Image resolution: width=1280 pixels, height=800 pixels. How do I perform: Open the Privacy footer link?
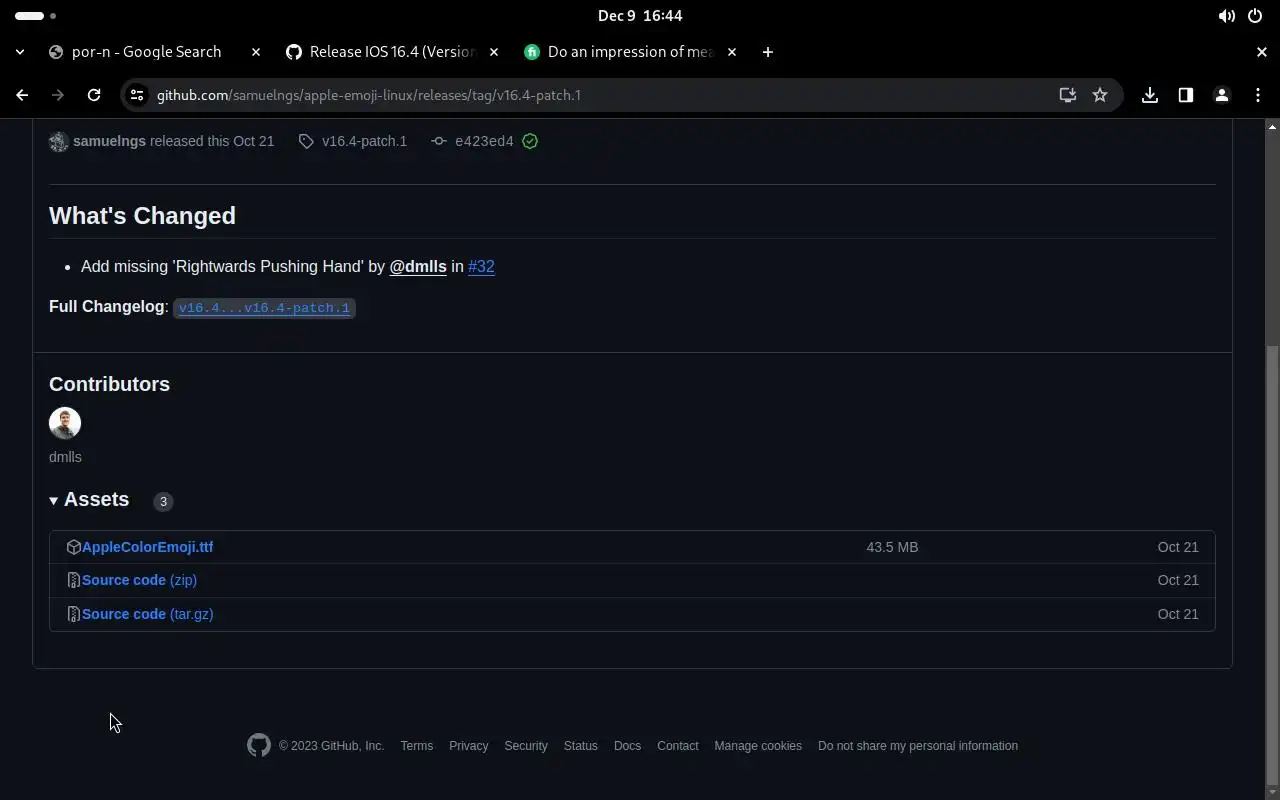(x=468, y=746)
